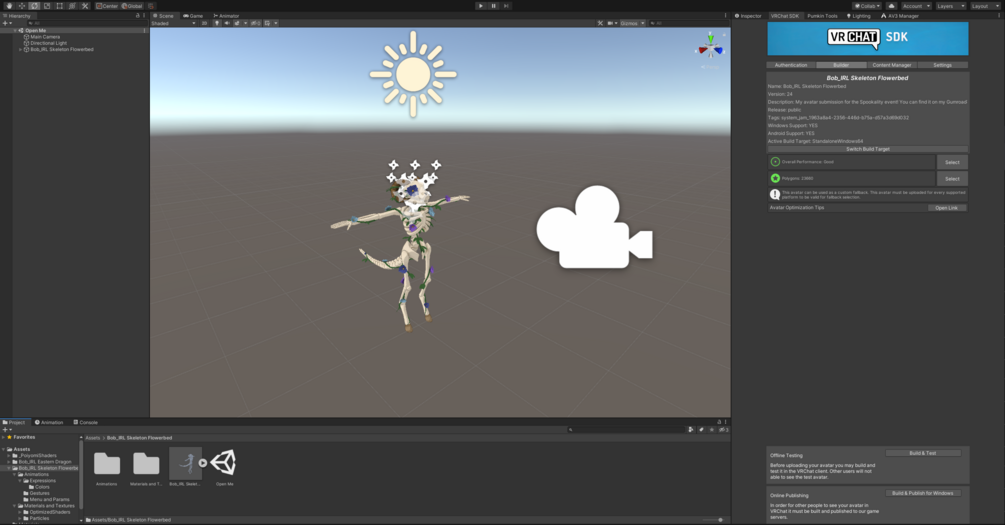The width and height of the screenshot is (1005, 525).
Task: Open SDK Settings tab
Action: (942, 65)
